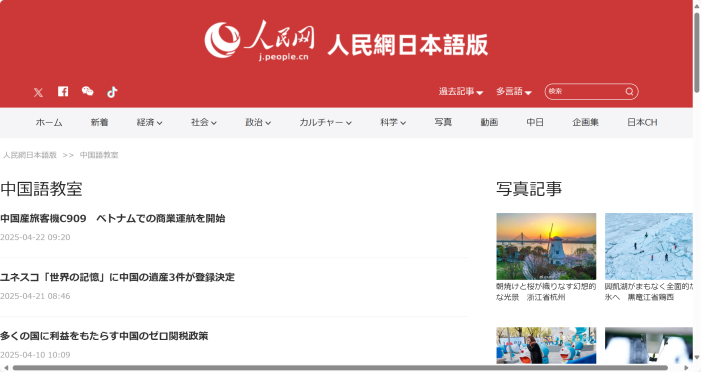Image resolution: width=701 pixels, height=372 pixels.
Task: Open caption about 興凱湖 黒竜江省鶏西
Action: 649,292
